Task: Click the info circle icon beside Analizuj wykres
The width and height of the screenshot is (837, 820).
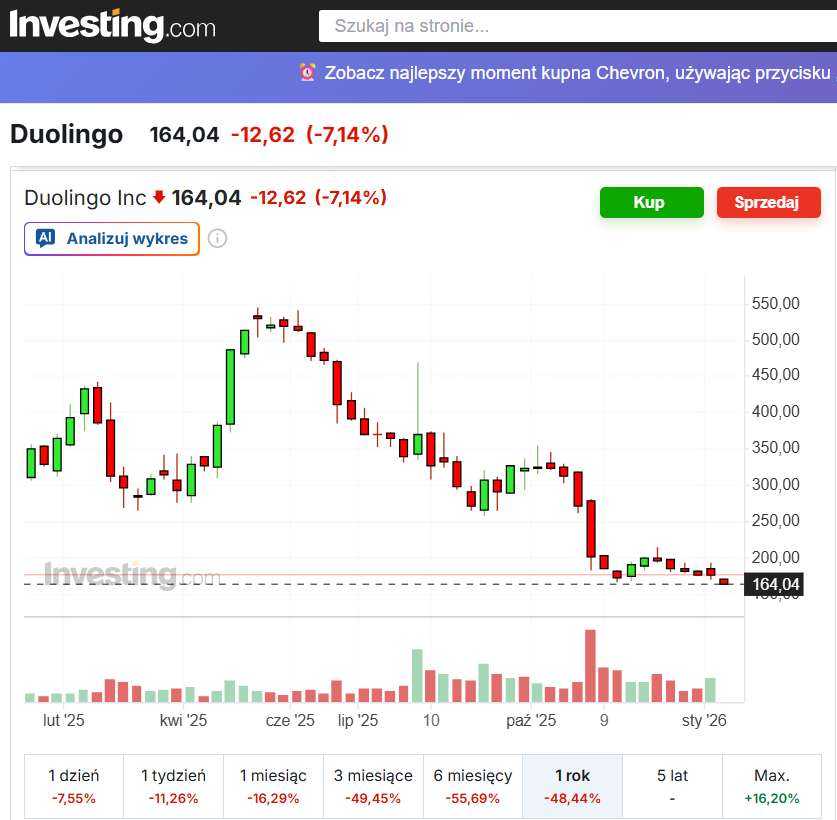Action: [x=217, y=238]
